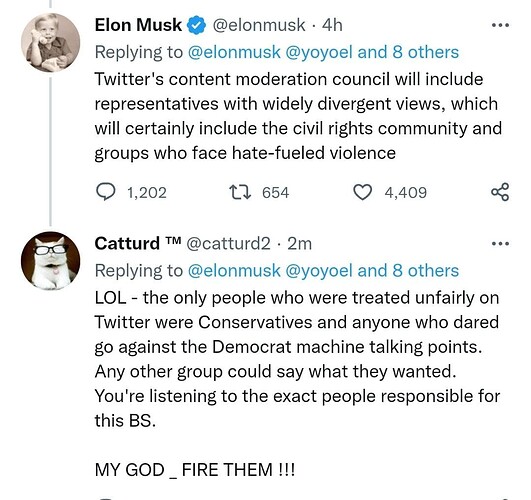This screenshot has height=500, width=531.
Task: Open Elon Musk display name profile link
Action: pyautogui.click(x=138, y=25)
